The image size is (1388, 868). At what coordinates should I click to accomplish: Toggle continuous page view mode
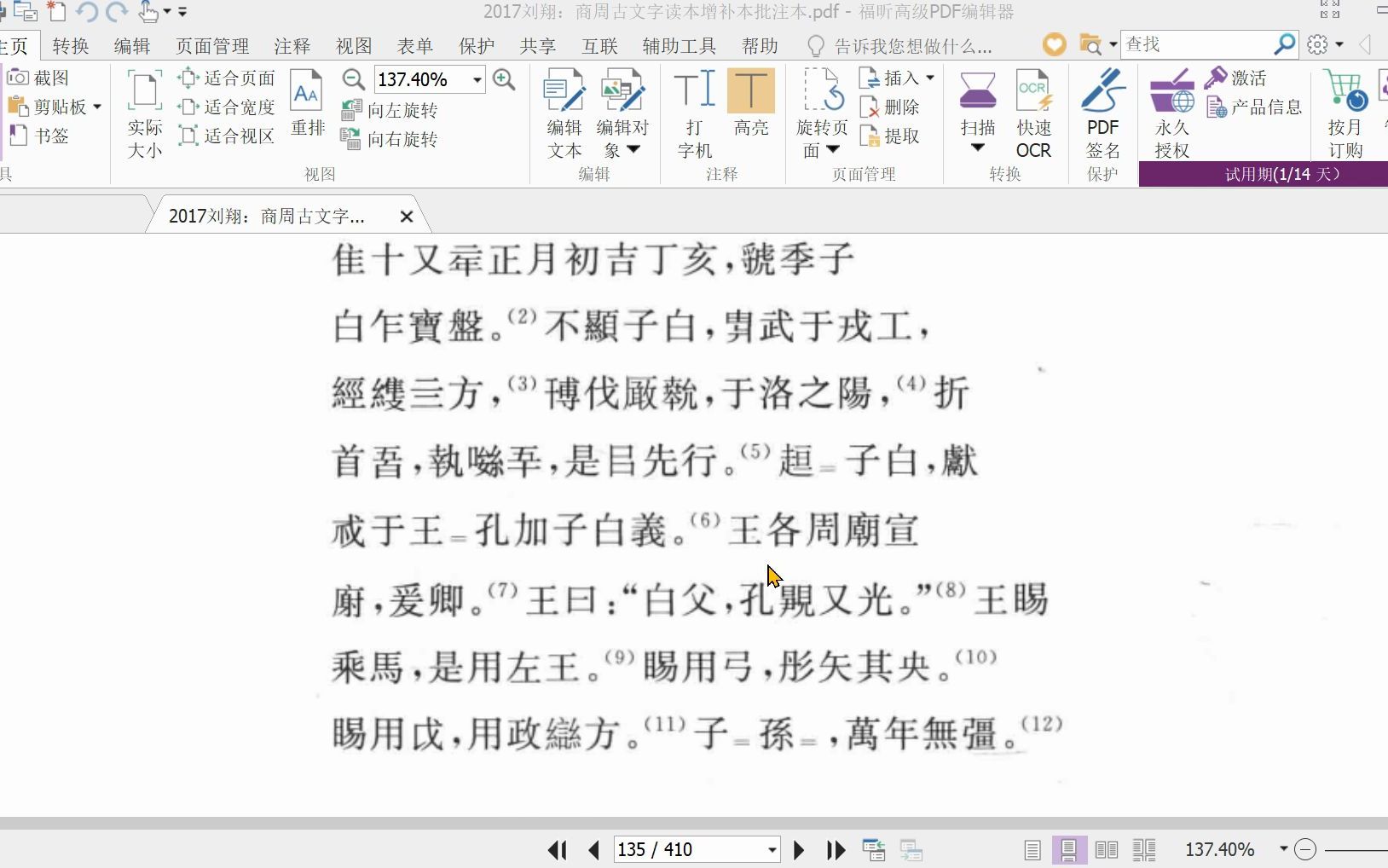pyautogui.click(x=1069, y=850)
